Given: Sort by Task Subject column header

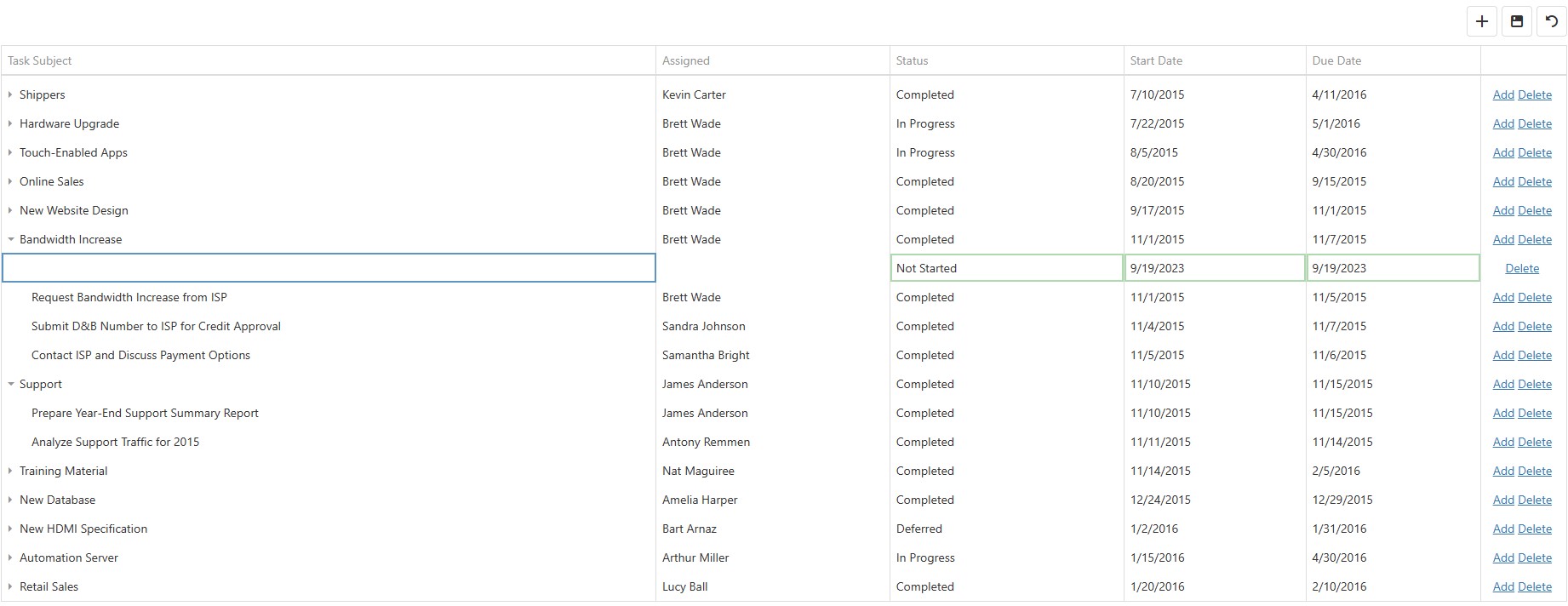Looking at the screenshot, I should (x=40, y=61).
